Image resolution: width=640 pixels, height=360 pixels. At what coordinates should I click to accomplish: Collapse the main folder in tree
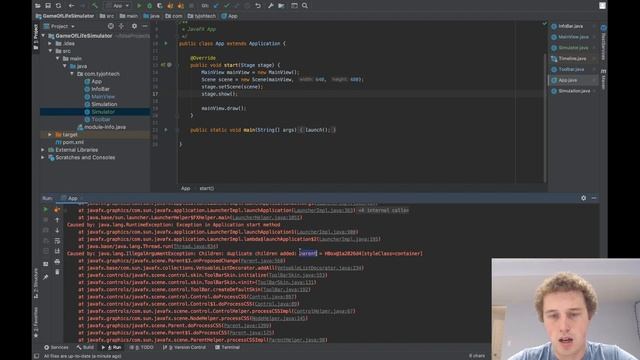click(x=58, y=59)
